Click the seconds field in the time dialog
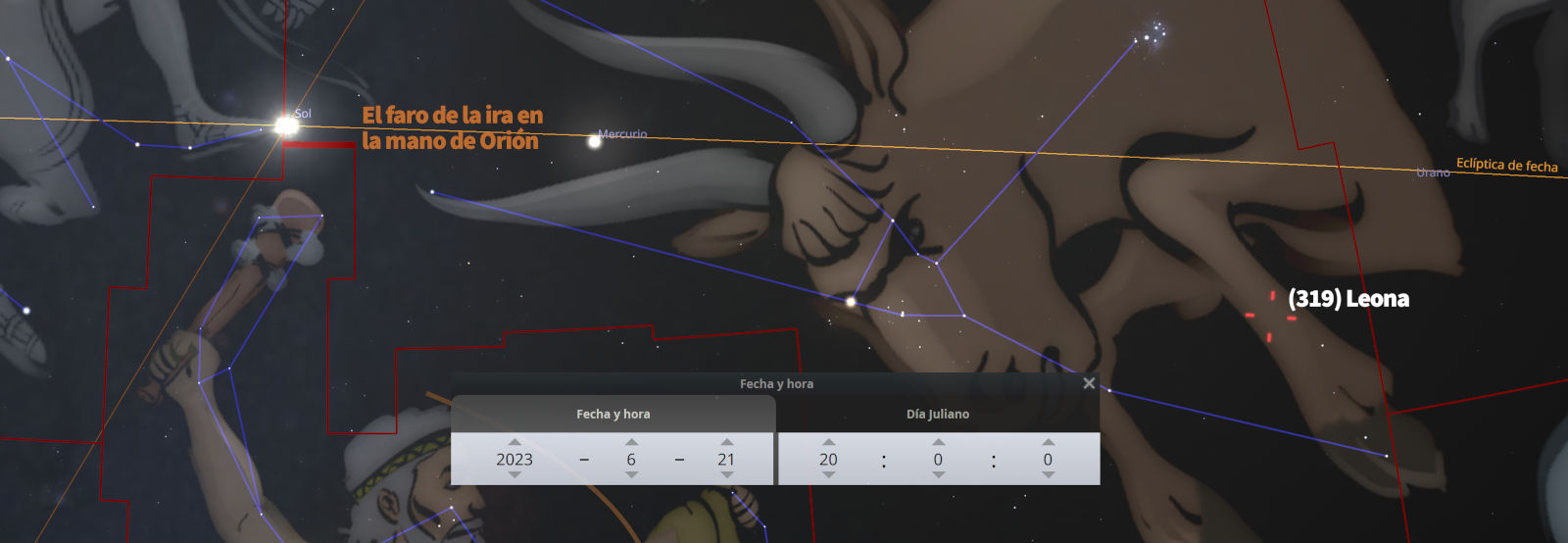Screen dimensions: 1568x543 point(1048,459)
